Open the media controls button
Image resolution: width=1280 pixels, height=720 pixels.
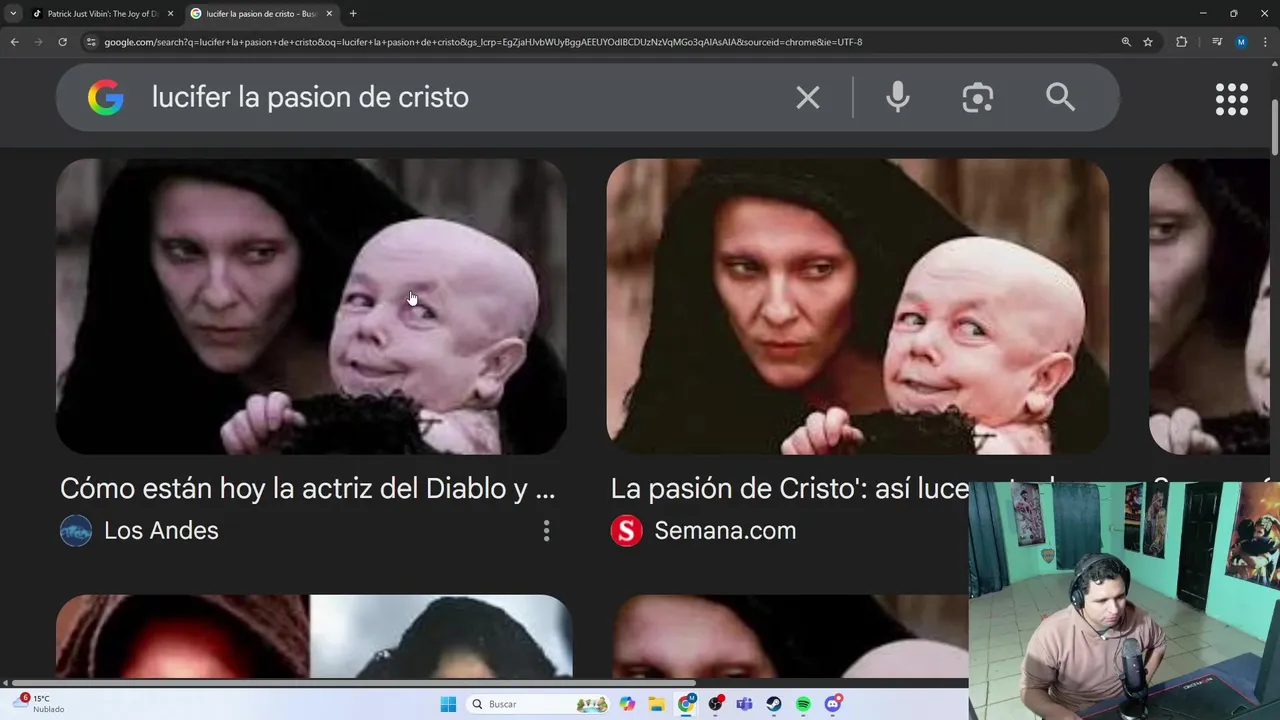click(x=1217, y=42)
